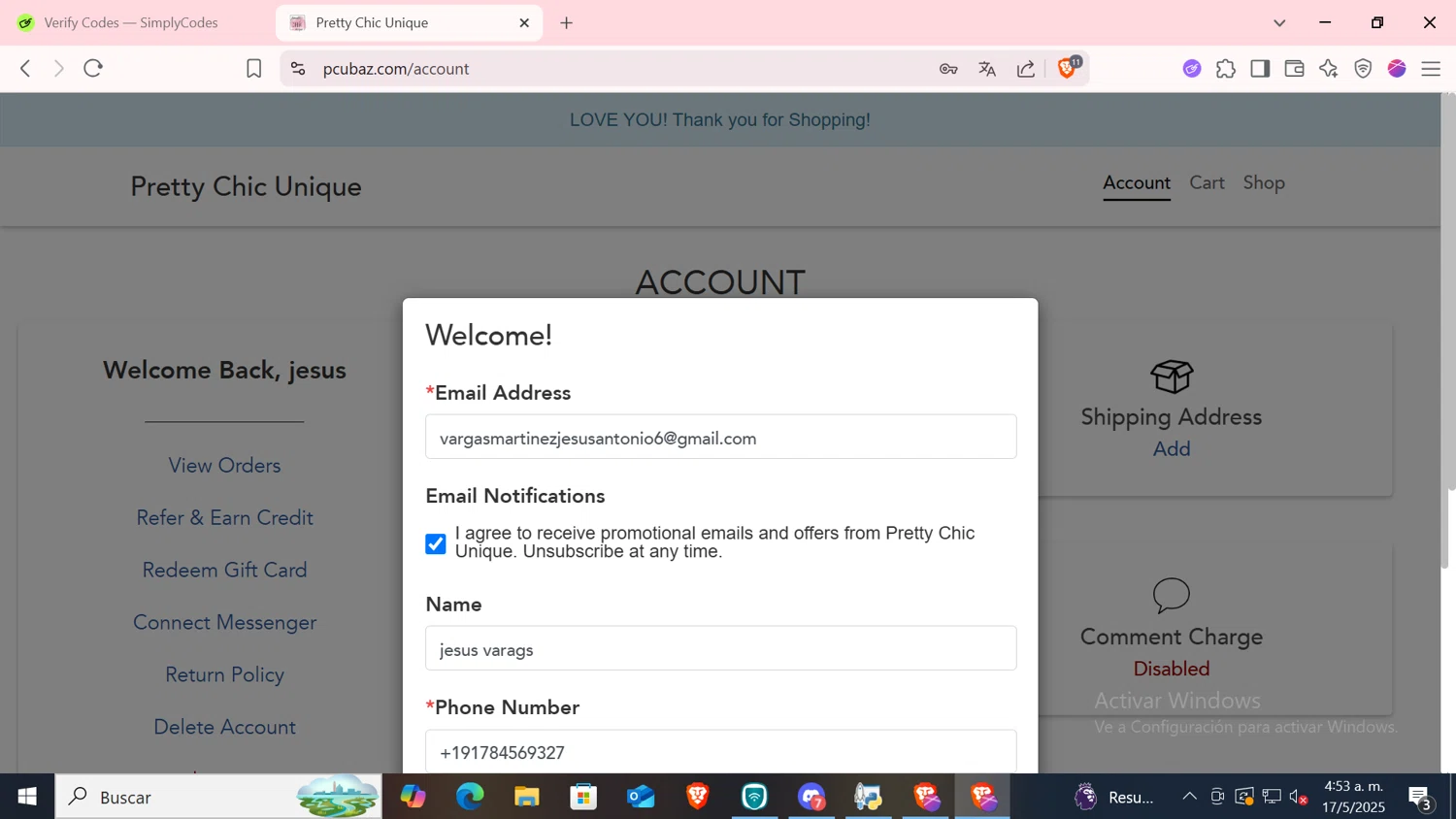Click the Windows taskbar search box
This screenshot has width=1456, height=819.
coord(218,797)
